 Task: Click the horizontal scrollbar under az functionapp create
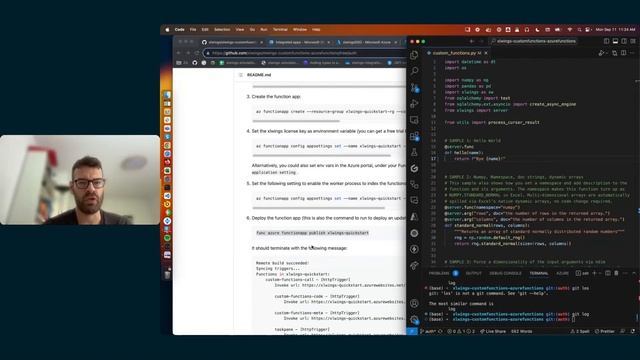pyautogui.click(x=296, y=121)
